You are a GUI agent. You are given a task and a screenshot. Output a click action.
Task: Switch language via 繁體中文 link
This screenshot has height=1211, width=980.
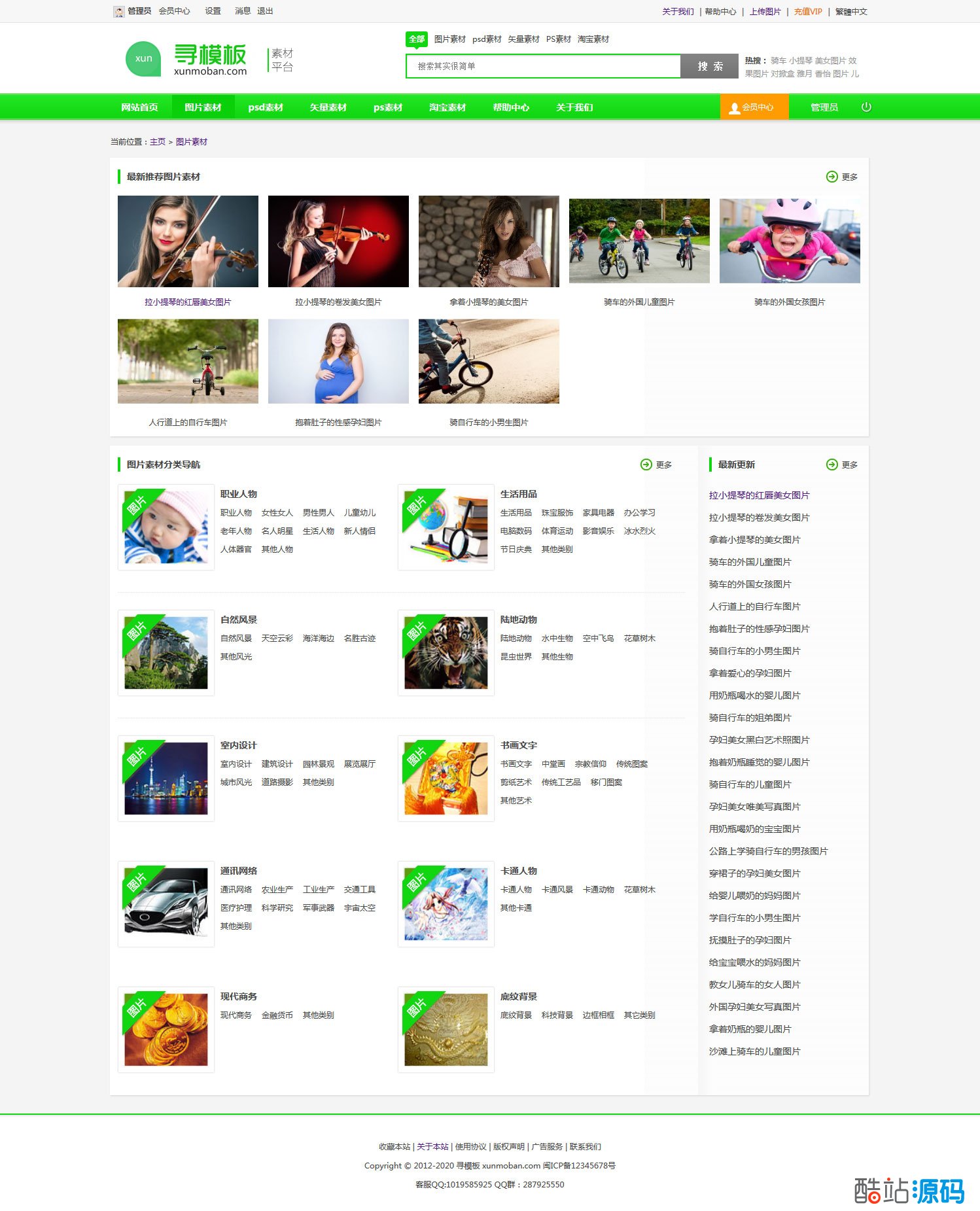[x=851, y=12]
